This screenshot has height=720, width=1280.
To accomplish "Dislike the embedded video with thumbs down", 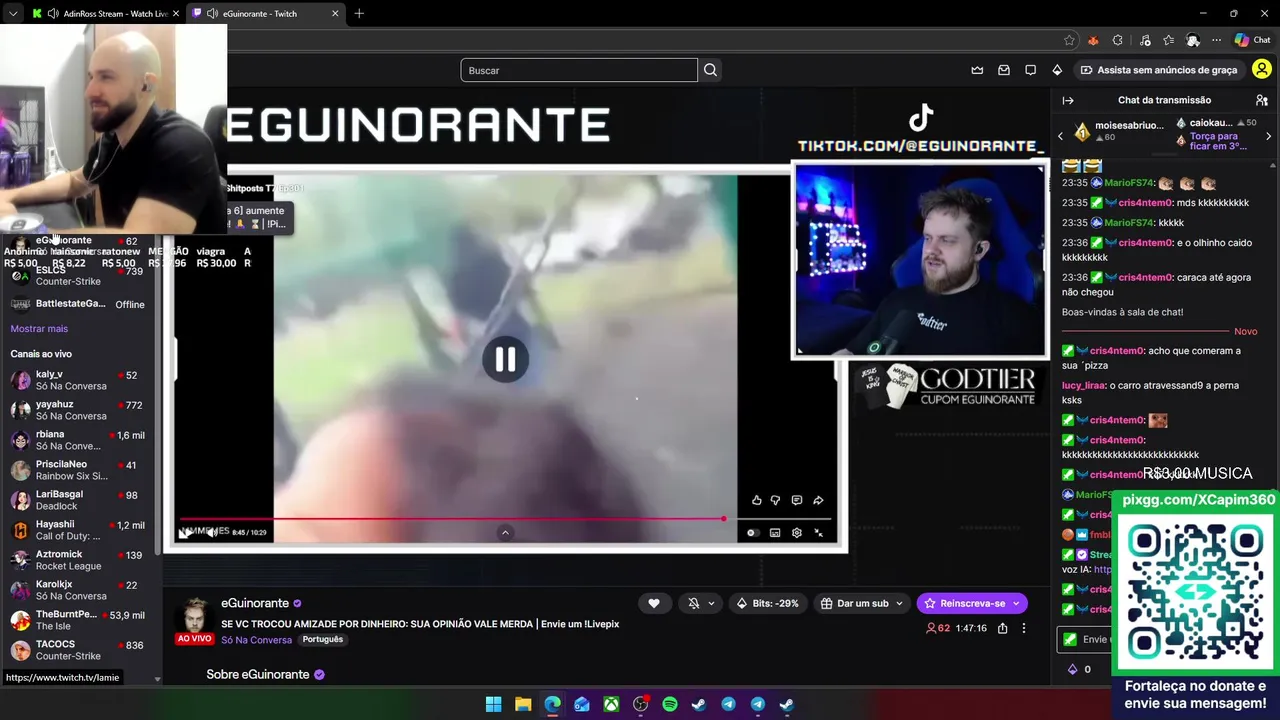I will (x=775, y=500).
